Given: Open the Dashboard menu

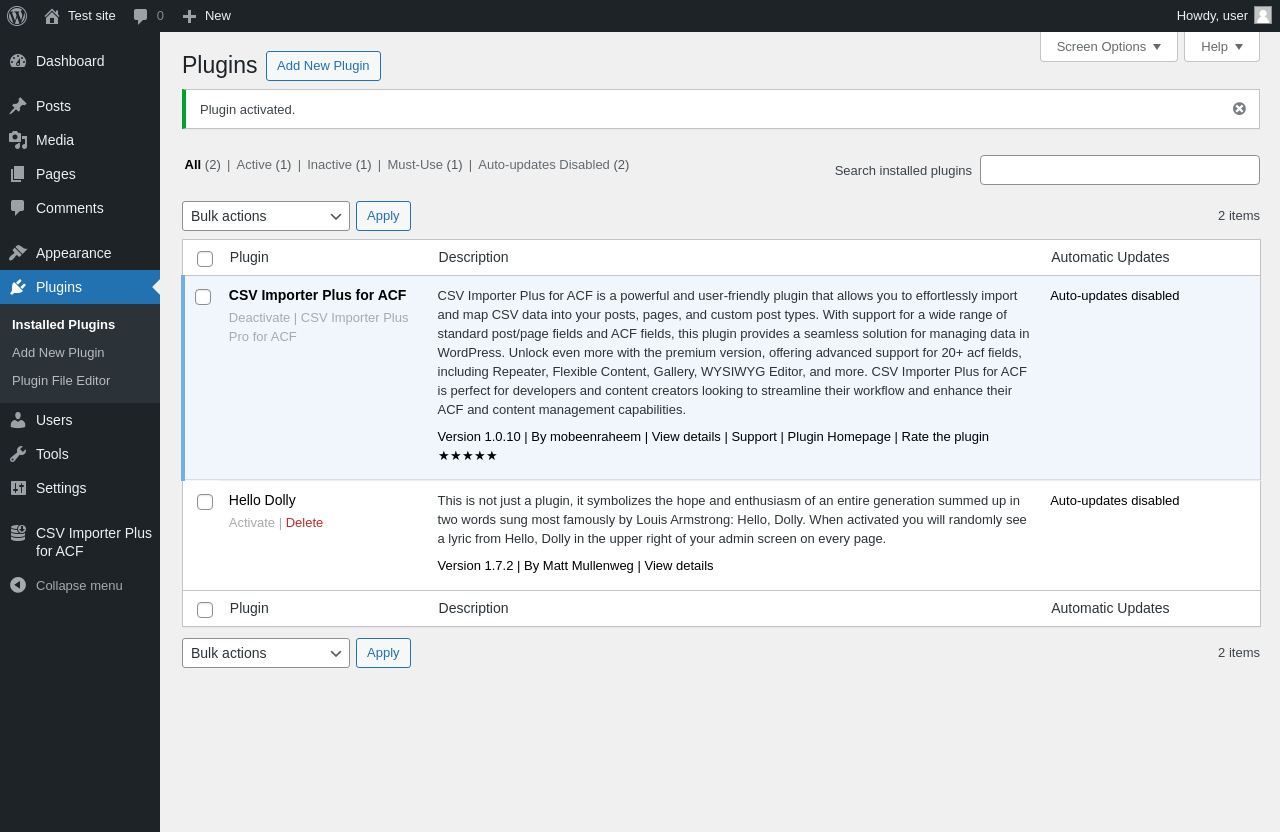Looking at the screenshot, I should [70, 61].
